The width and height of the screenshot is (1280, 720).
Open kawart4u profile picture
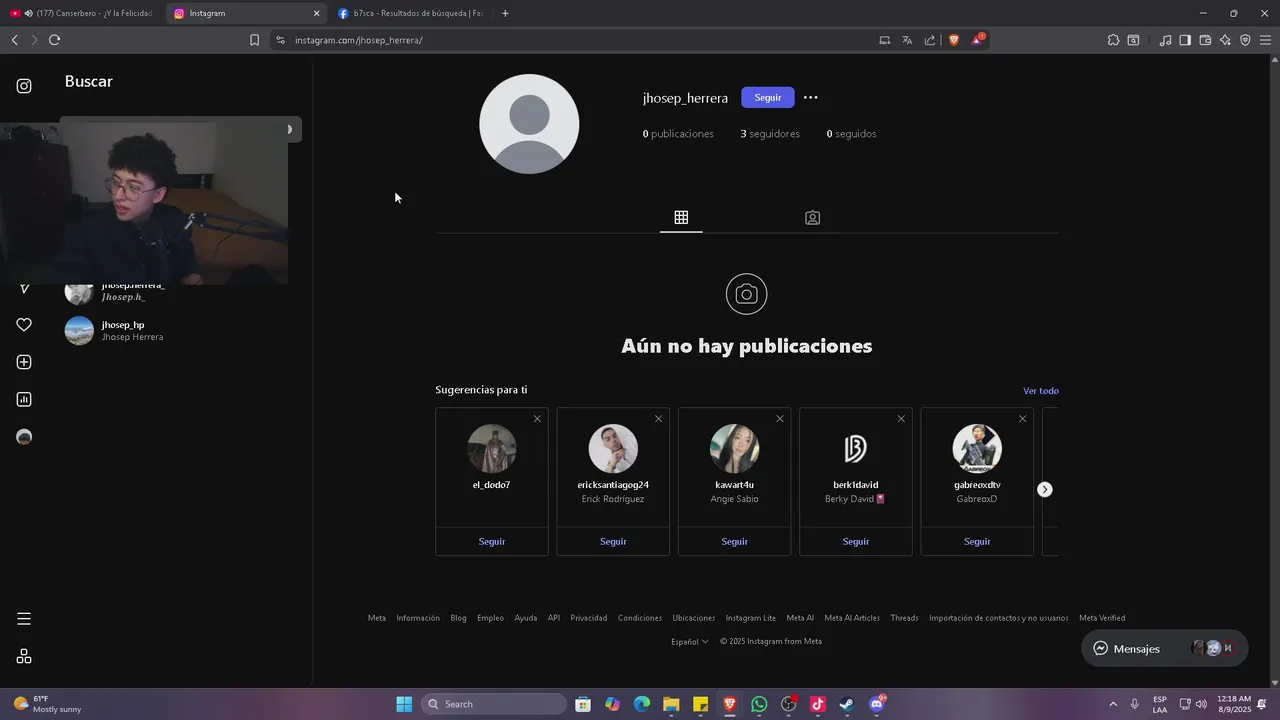click(x=735, y=448)
